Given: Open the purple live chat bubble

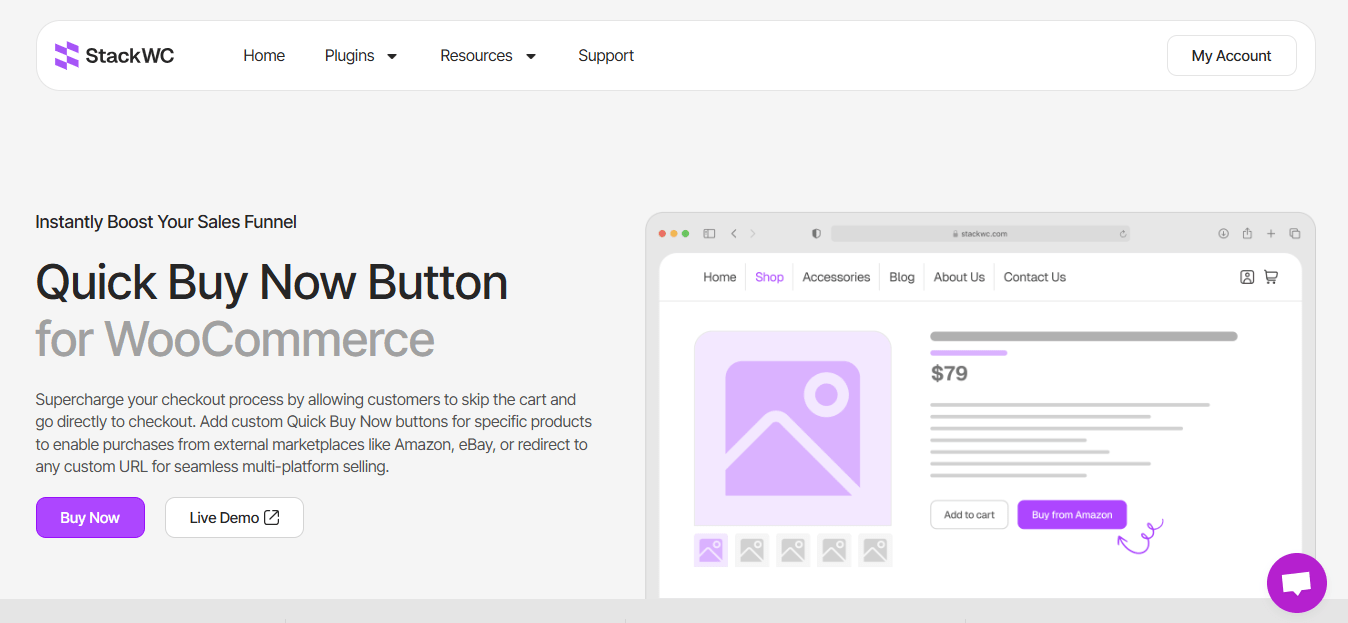Looking at the screenshot, I should tap(1296, 582).
